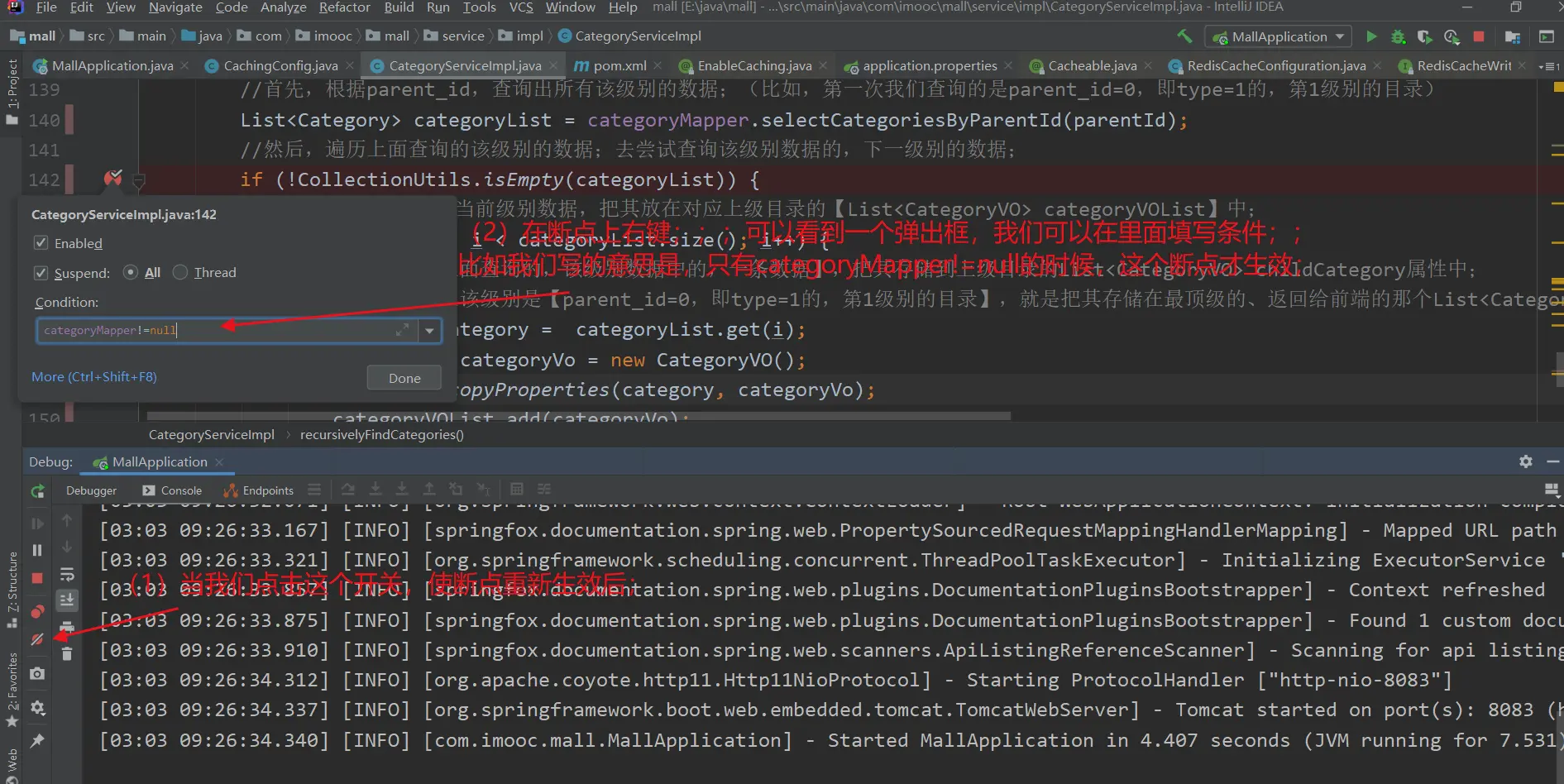Click the green bug Debug icon in top toolbar
1564x784 pixels.
1398,36
